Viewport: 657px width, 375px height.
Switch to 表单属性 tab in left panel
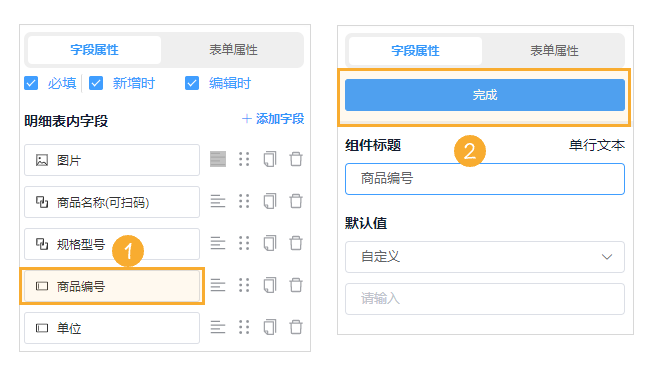(x=233, y=50)
